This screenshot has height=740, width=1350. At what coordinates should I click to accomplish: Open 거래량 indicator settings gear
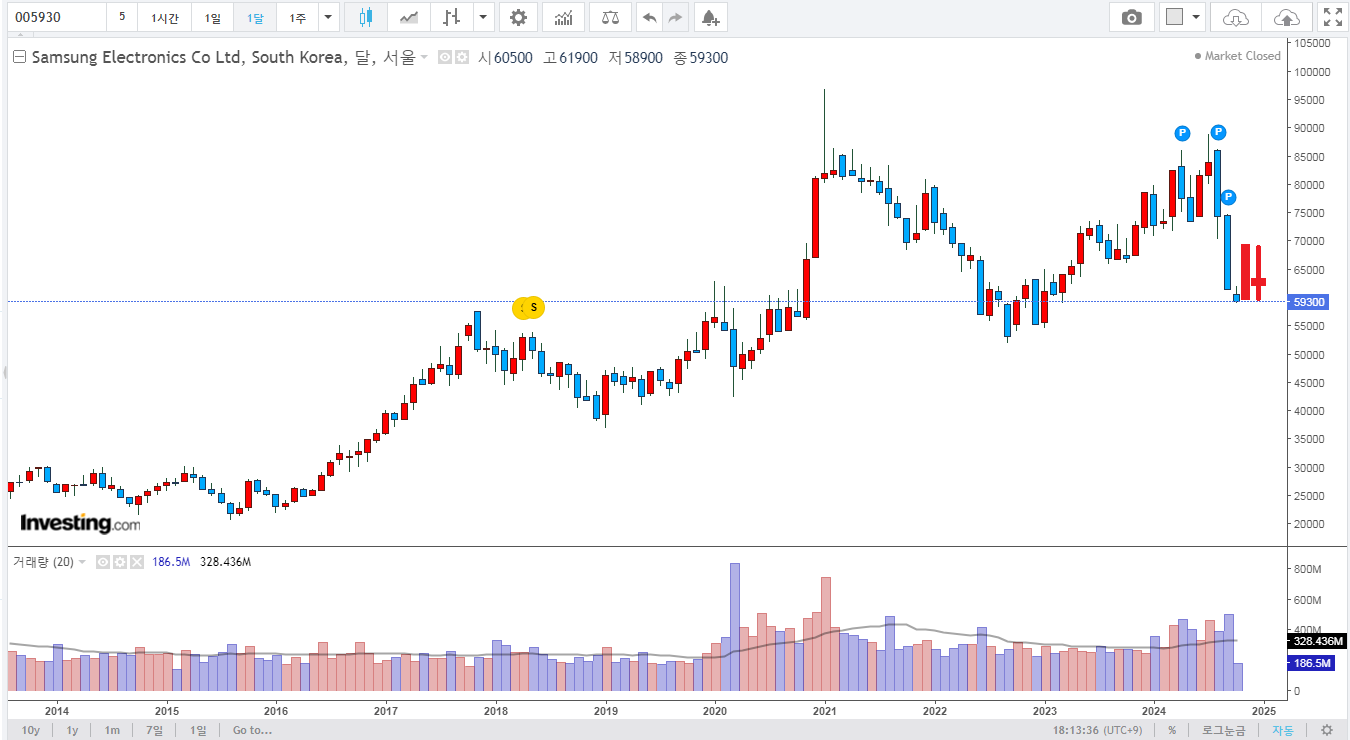pos(119,562)
